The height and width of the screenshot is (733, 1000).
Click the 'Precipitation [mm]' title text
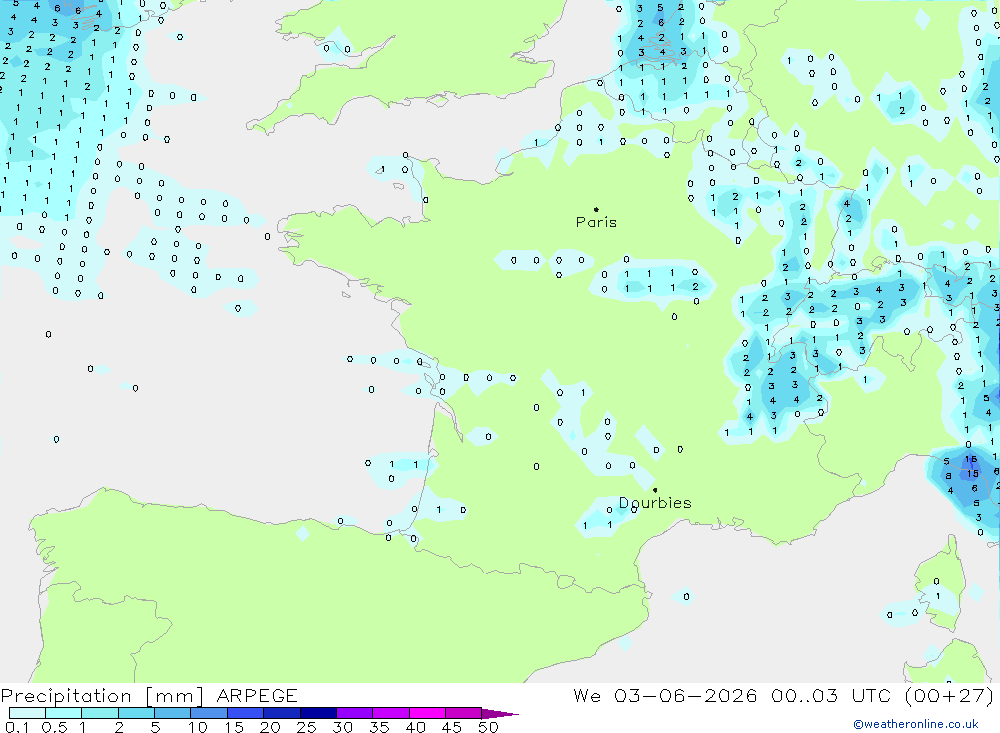[x=102, y=696]
